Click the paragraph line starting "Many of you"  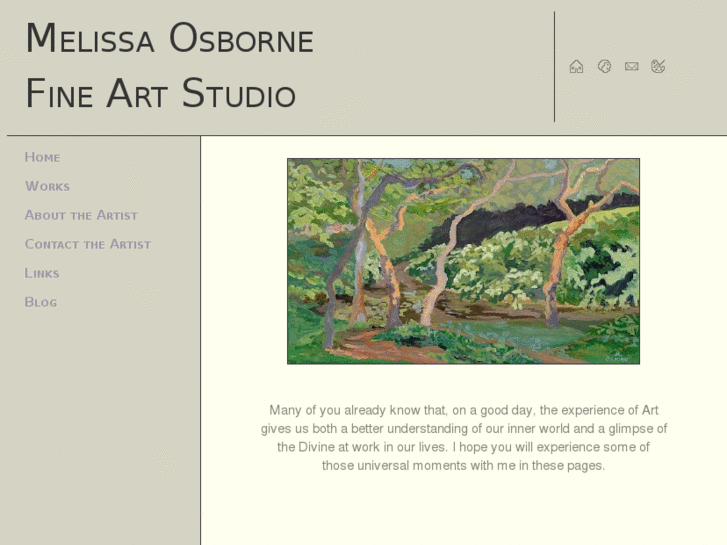[463, 410]
